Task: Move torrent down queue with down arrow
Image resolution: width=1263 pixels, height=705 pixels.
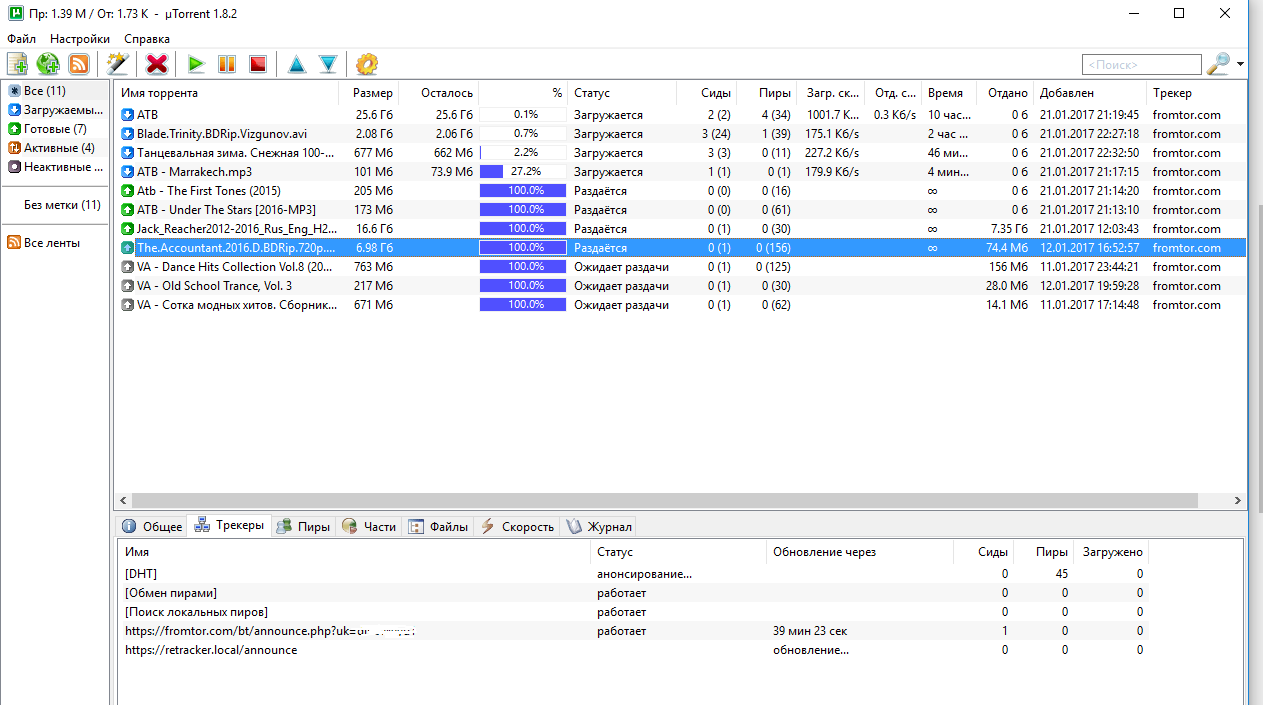Action: [x=327, y=64]
